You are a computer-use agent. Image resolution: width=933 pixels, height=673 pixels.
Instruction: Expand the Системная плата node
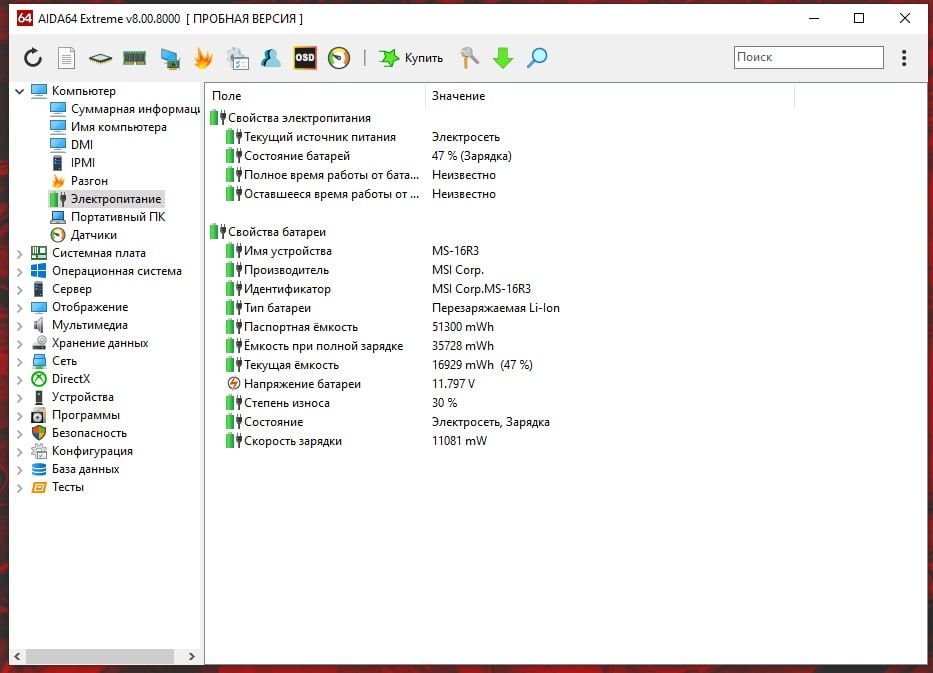[19, 253]
